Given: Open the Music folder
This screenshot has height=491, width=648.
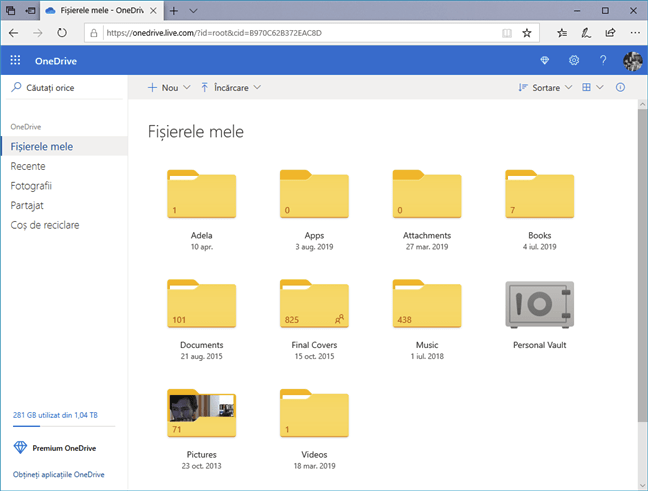Looking at the screenshot, I should pyautogui.click(x=427, y=303).
